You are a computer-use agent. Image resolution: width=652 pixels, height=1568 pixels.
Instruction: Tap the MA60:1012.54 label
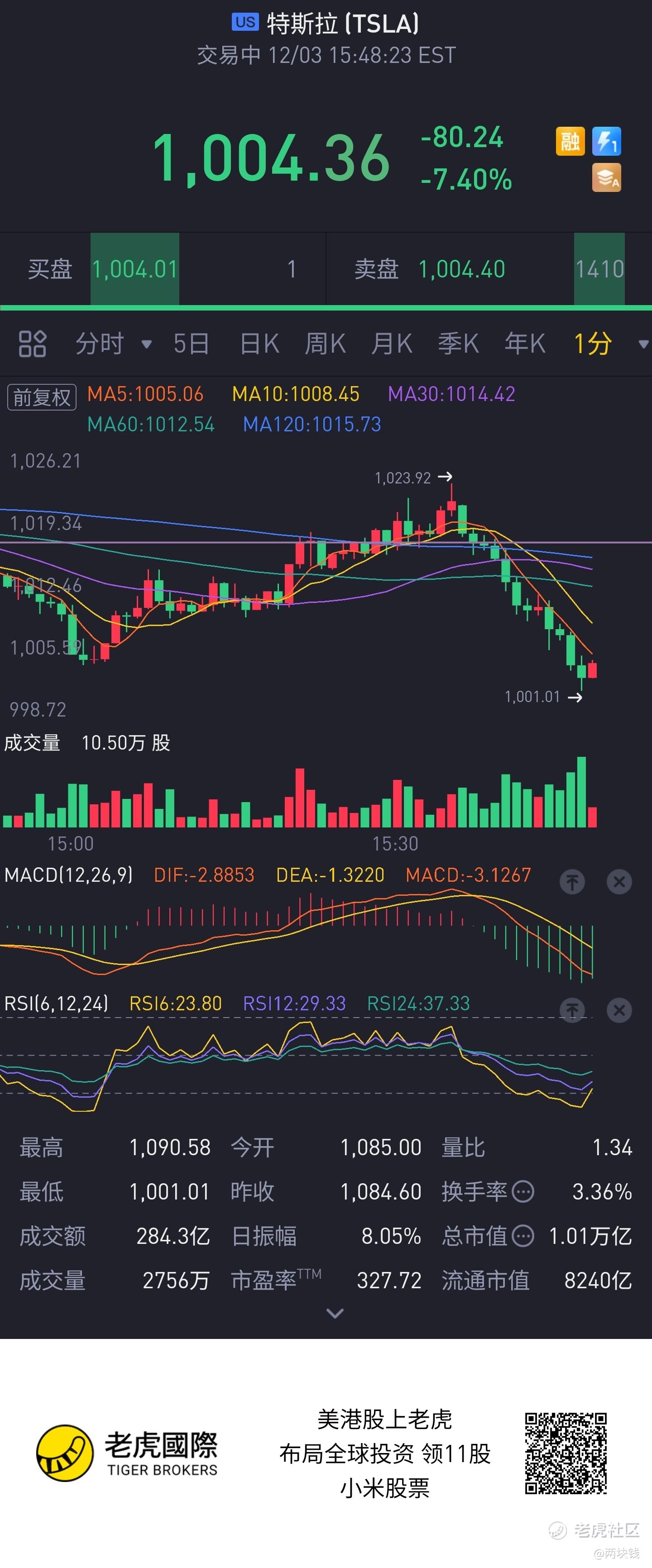151,424
